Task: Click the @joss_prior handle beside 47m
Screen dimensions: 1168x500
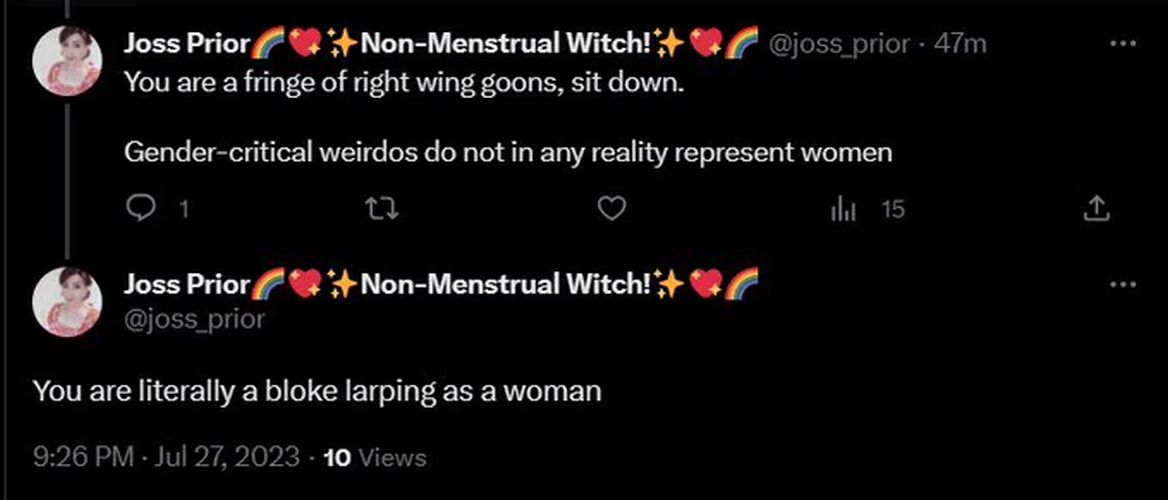Action: click(x=838, y=45)
